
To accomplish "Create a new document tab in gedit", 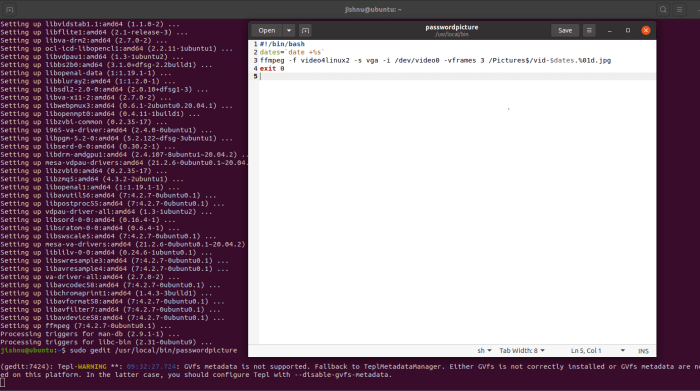I will click(305, 30).
